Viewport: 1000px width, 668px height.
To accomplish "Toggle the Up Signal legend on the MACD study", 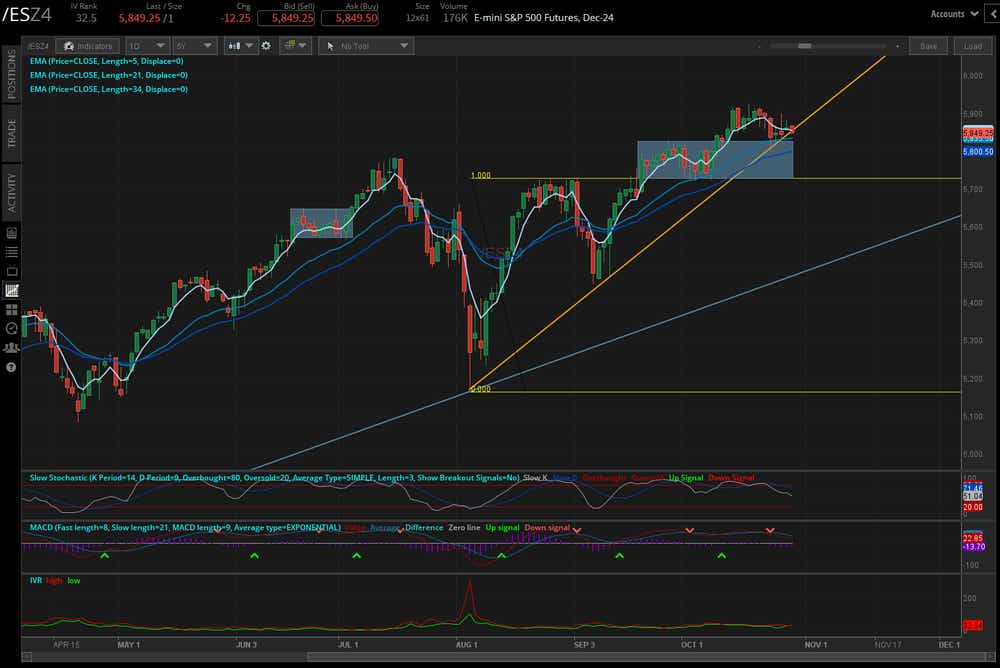I will pyautogui.click(x=502, y=527).
